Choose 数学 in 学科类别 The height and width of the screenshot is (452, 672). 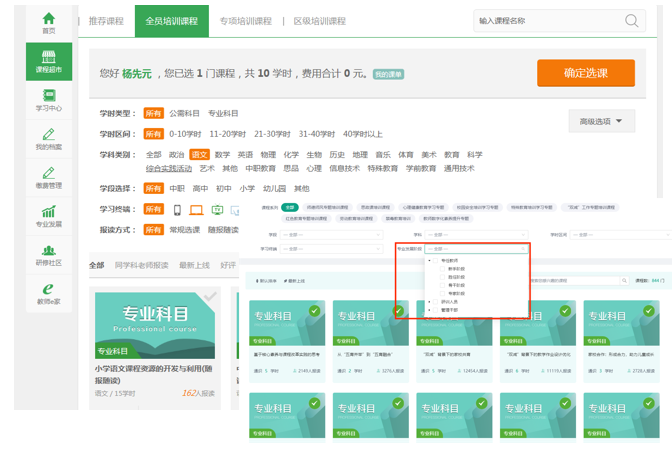coord(222,155)
